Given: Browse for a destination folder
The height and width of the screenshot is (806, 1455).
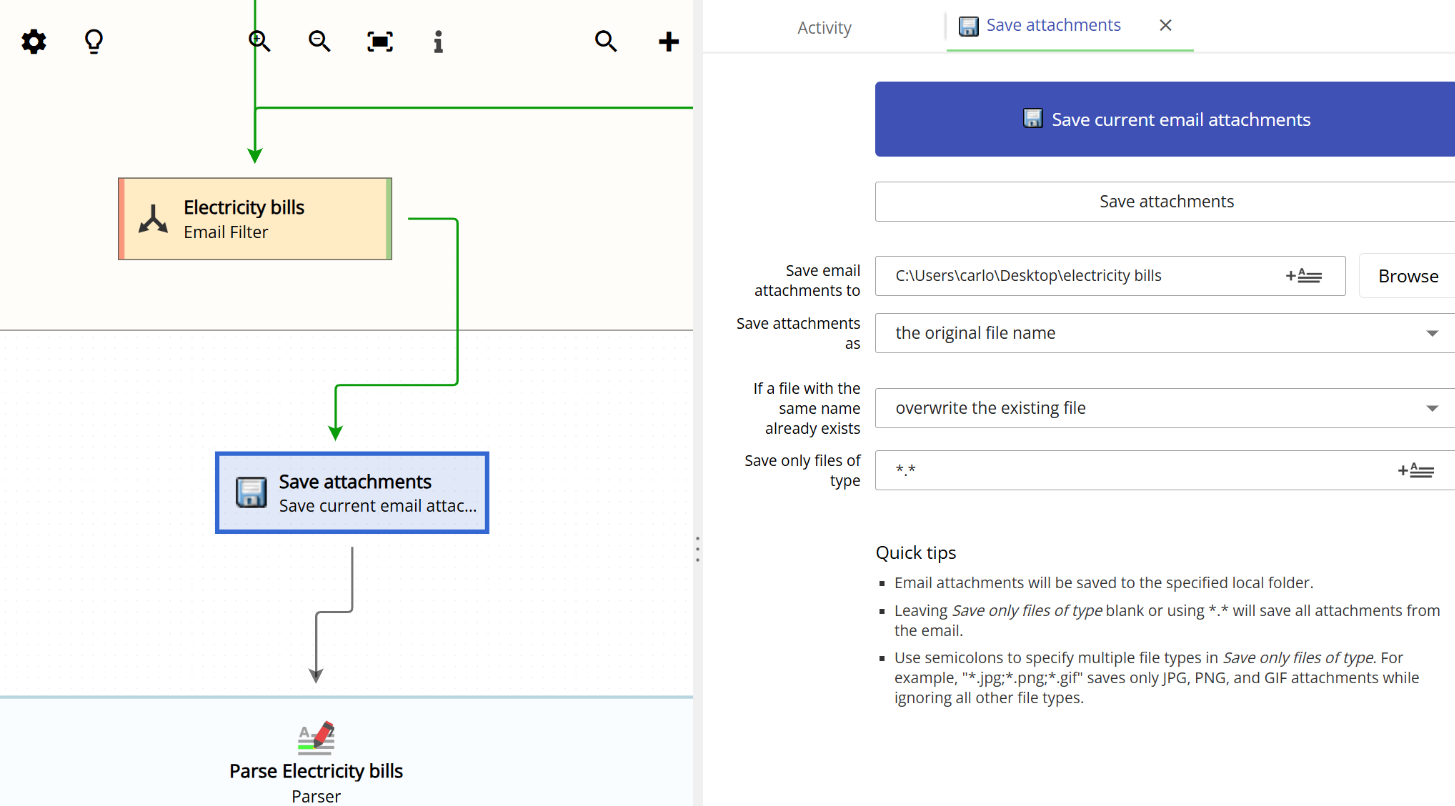Looking at the screenshot, I should [1407, 275].
